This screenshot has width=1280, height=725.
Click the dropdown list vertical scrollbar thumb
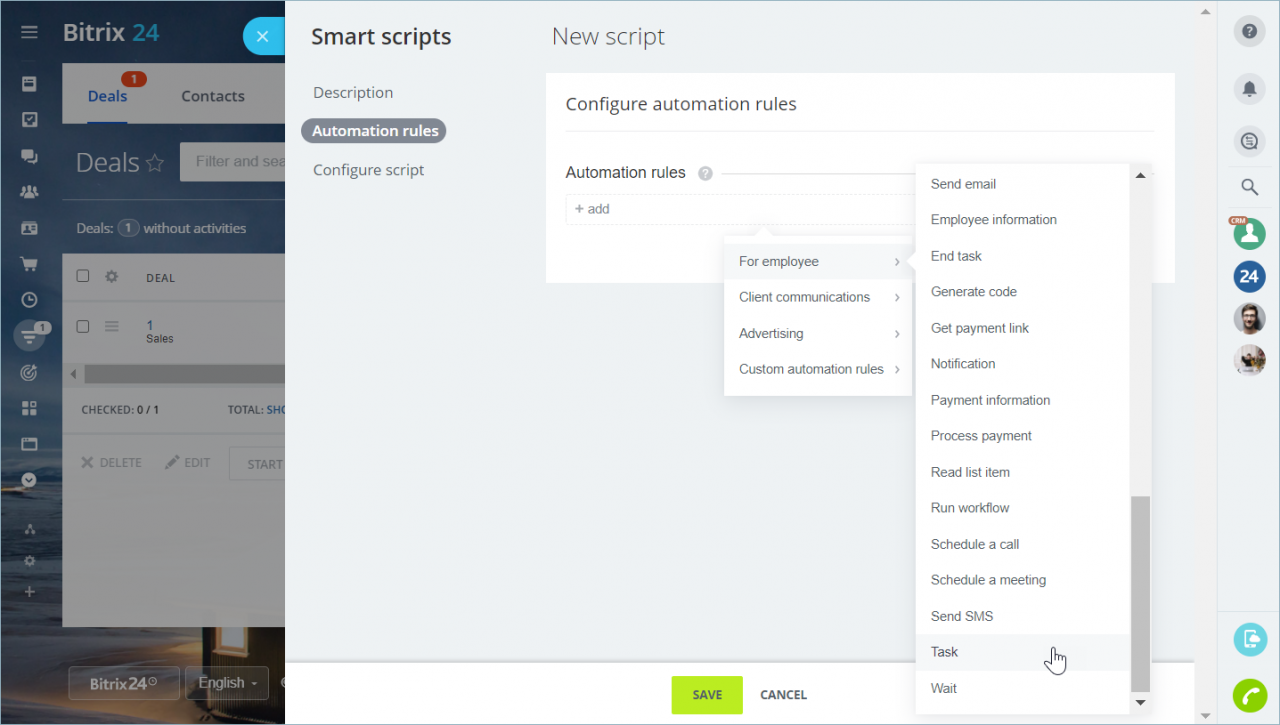[x=1140, y=594]
